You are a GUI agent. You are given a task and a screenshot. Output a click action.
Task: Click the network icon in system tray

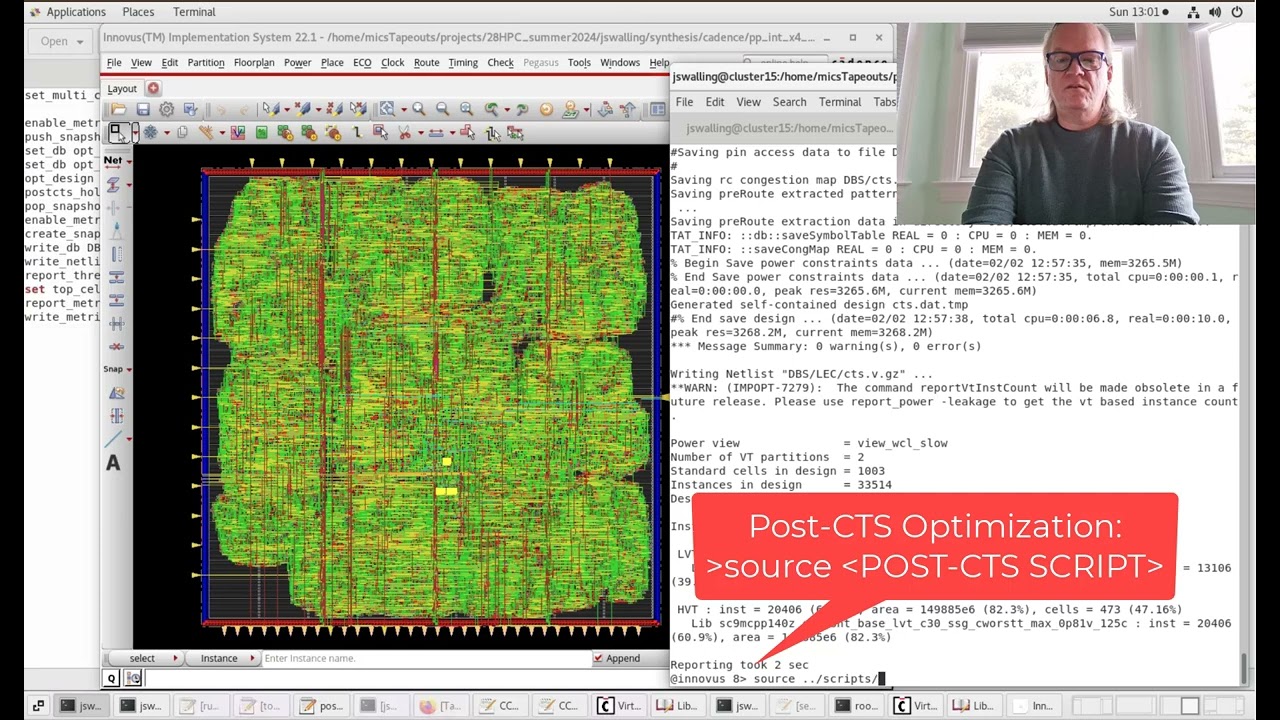tap(1193, 12)
